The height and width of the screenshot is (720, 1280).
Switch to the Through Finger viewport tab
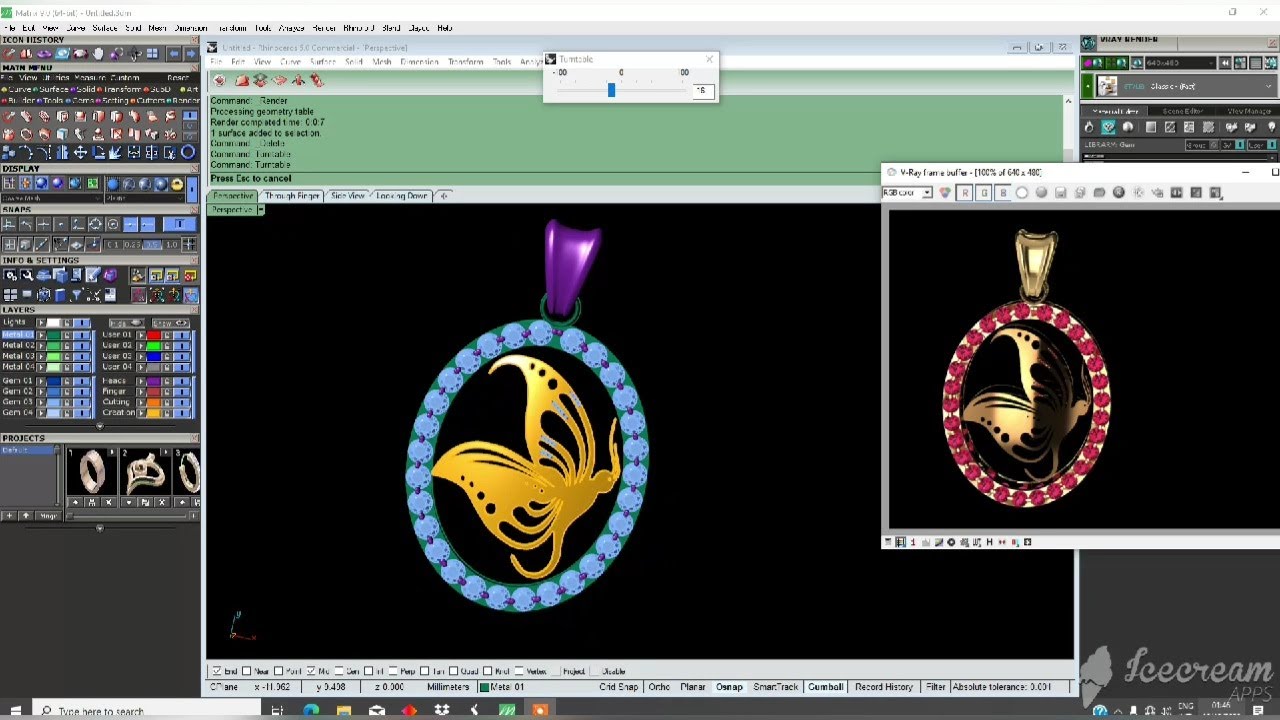point(292,196)
